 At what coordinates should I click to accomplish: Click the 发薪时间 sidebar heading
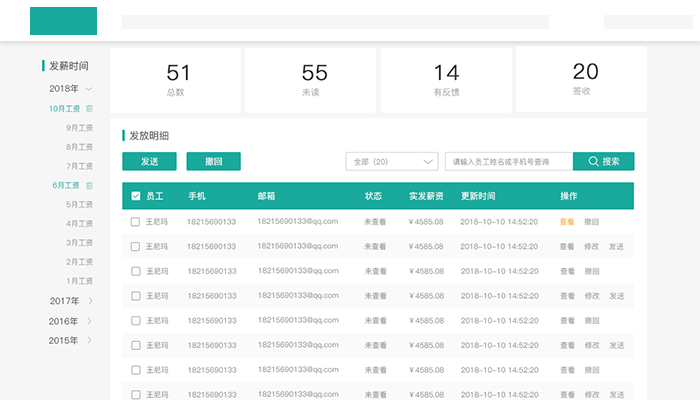(x=69, y=66)
